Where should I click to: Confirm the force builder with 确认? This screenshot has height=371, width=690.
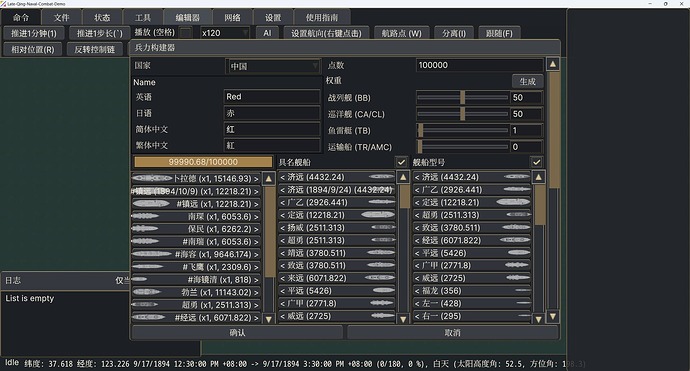click(x=237, y=332)
